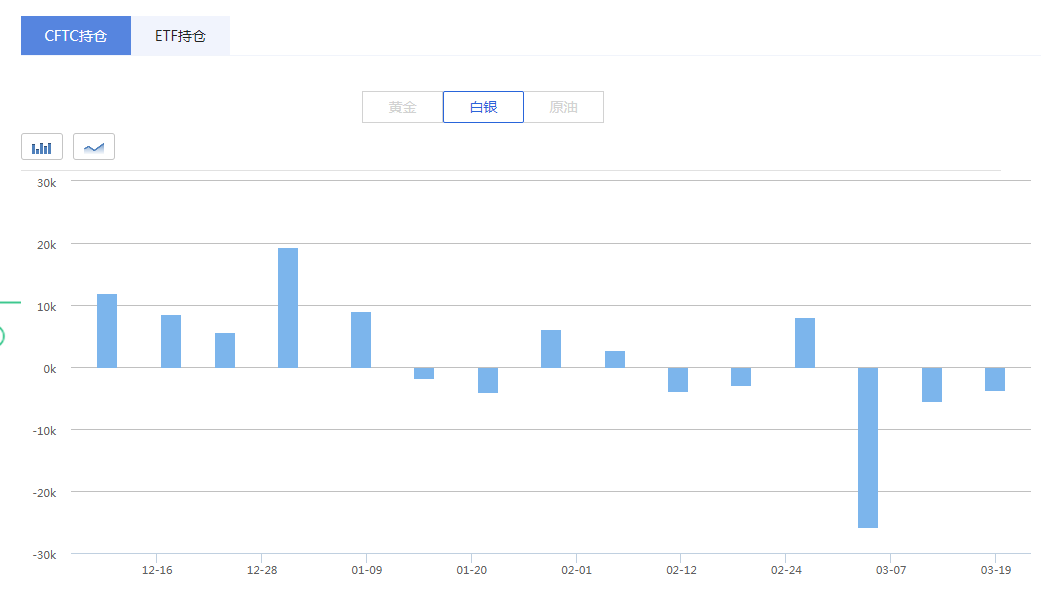Click the bar at 12-16
This screenshot has height=595, width=1057.
pos(171,342)
